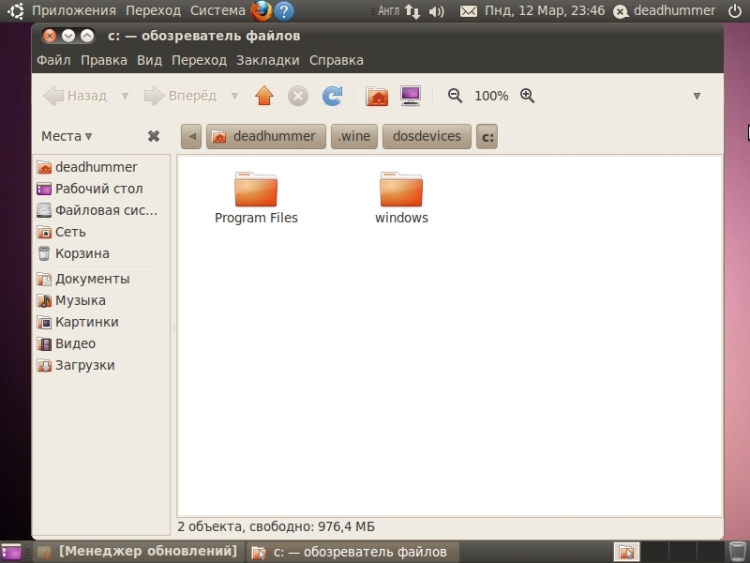Zoom in with the plus magnifier
Screen dimensions: 750x563
(x=527, y=96)
